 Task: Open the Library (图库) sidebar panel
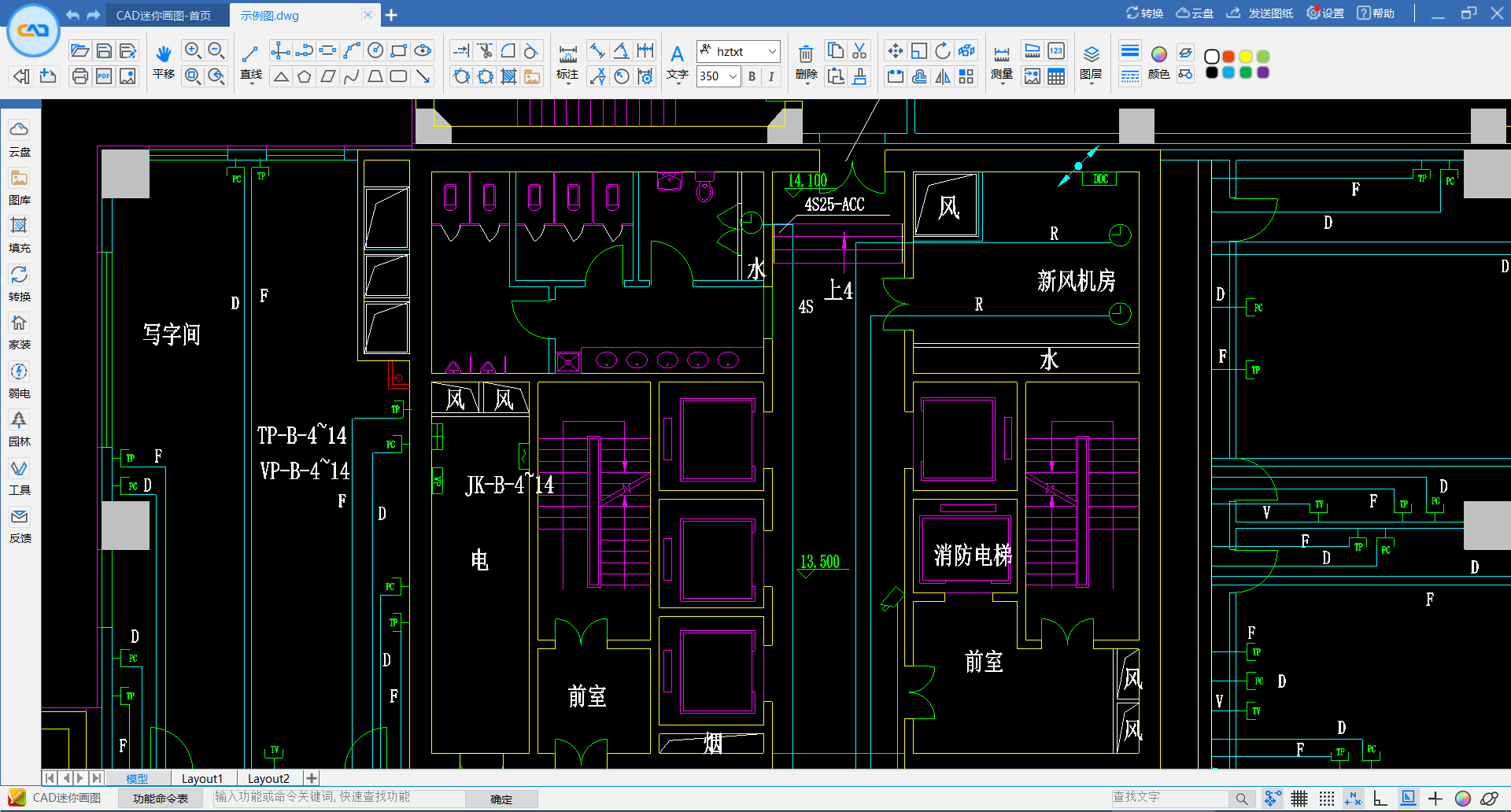(x=20, y=187)
